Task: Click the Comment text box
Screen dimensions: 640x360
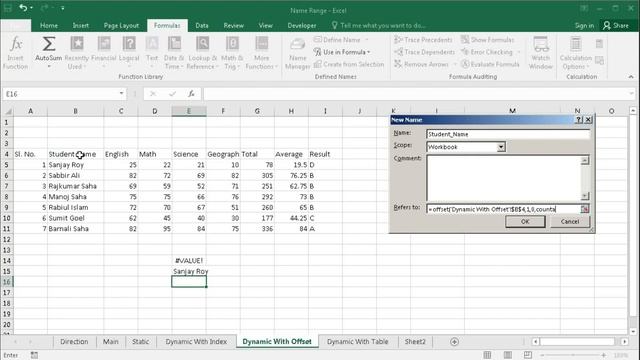Action: pyautogui.click(x=504, y=178)
